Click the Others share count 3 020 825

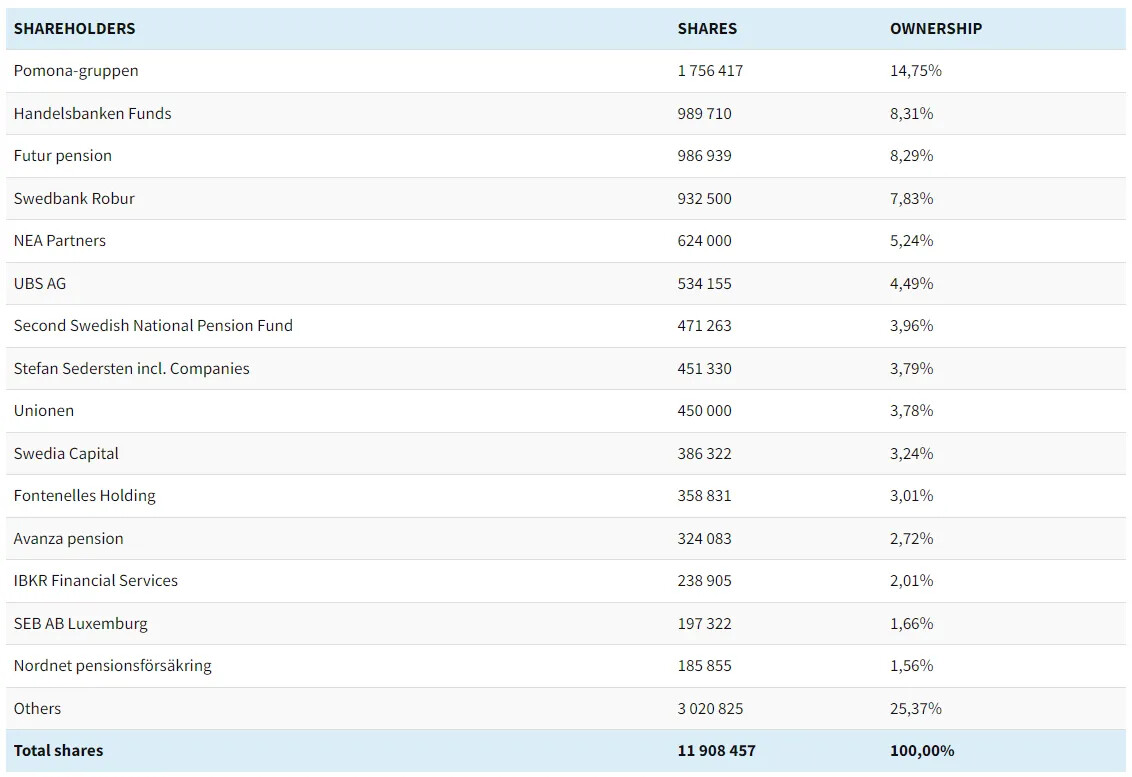710,709
